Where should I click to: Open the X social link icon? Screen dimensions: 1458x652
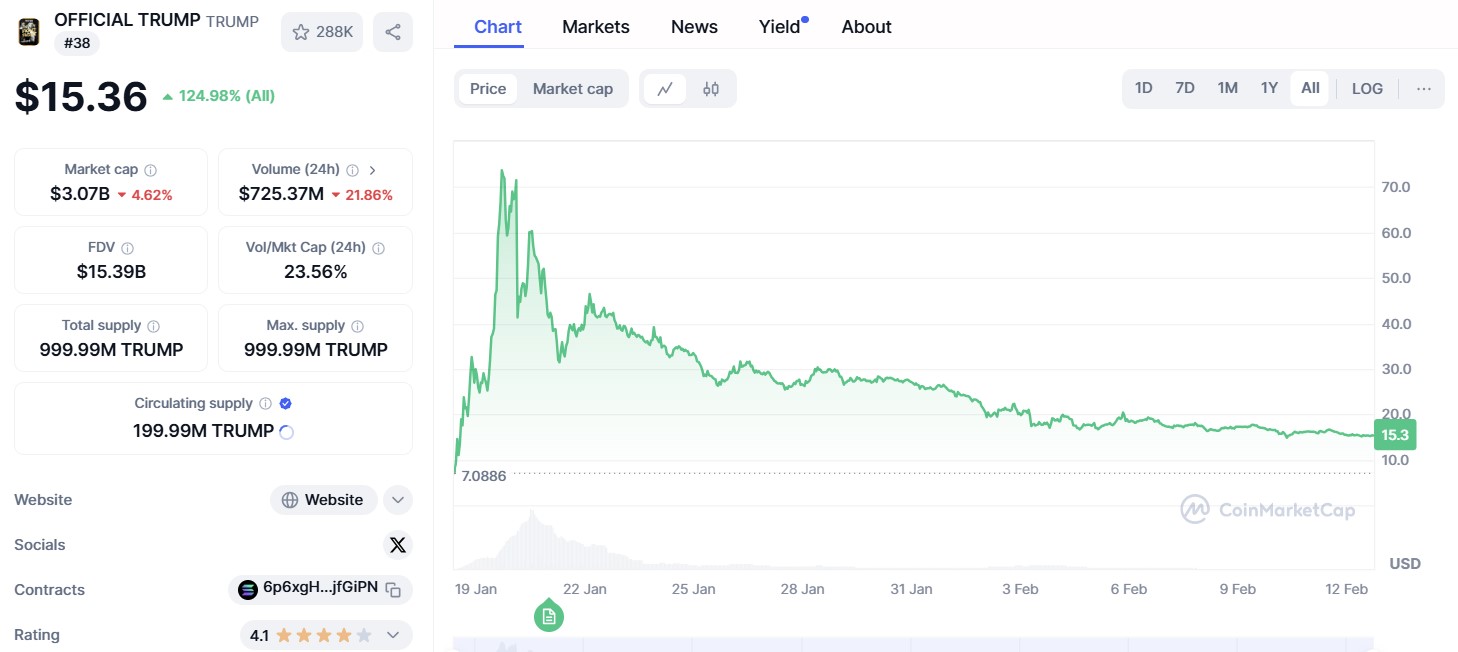click(x=398, y=545)
